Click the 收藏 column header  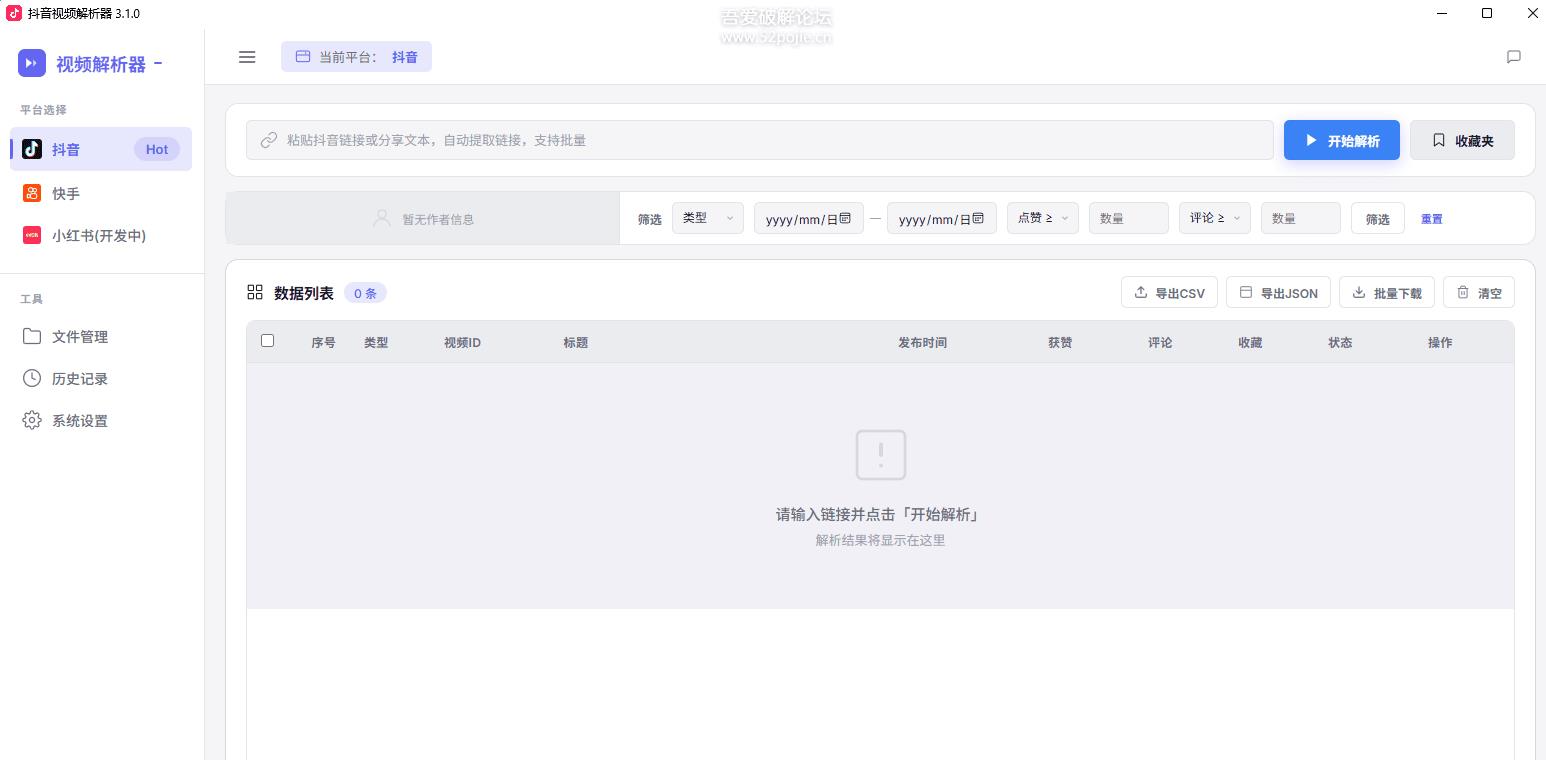[1250, 342]
